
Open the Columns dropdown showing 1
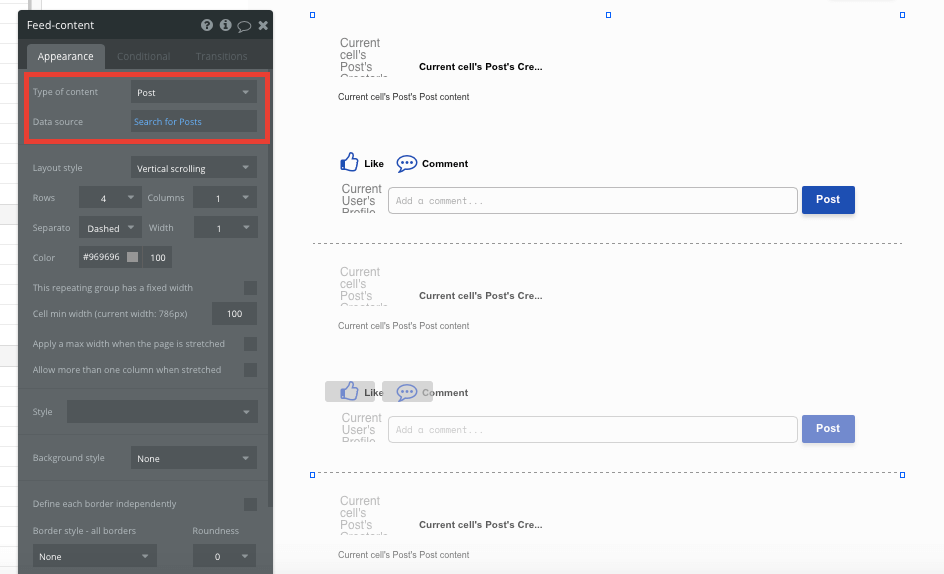coord(225,198)
